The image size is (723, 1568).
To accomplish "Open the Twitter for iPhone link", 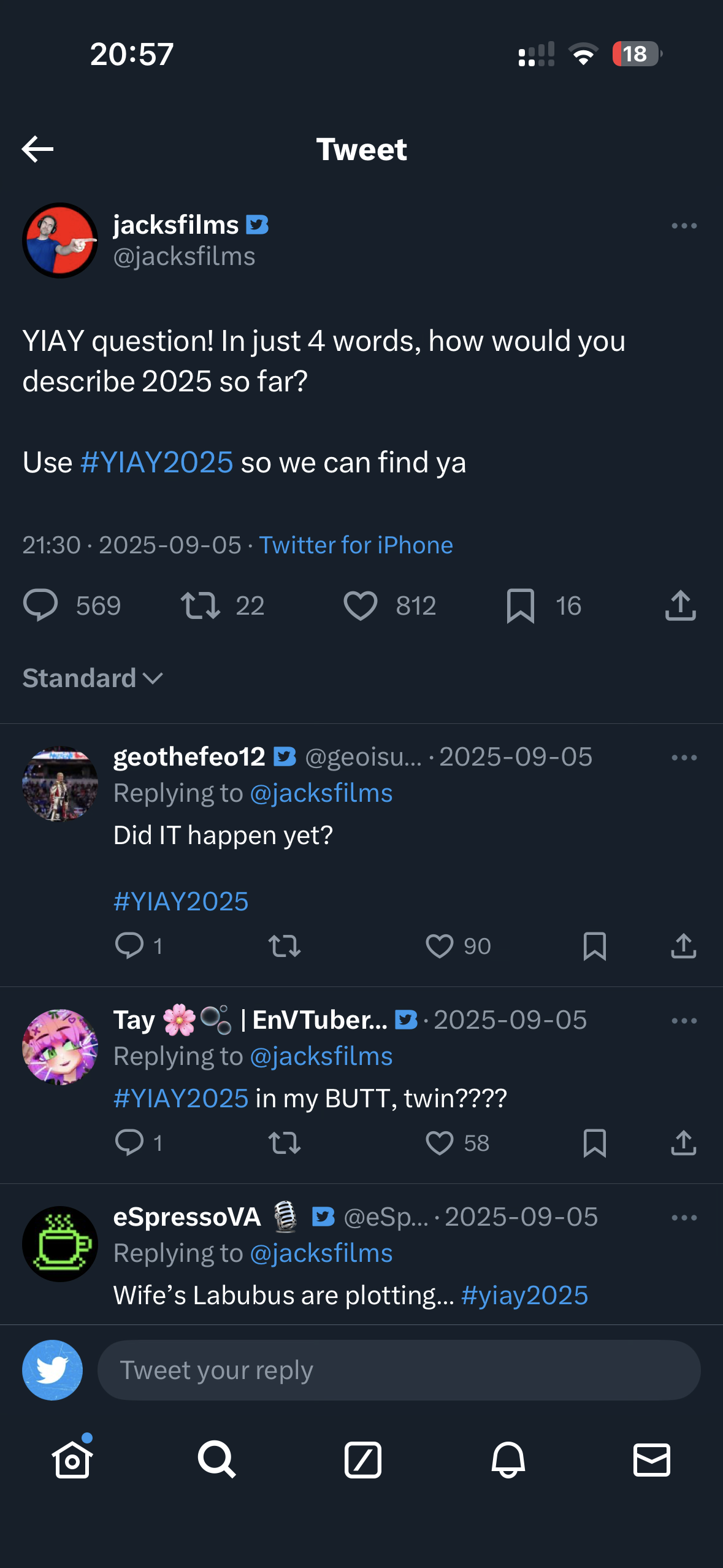I will point(356,545).
